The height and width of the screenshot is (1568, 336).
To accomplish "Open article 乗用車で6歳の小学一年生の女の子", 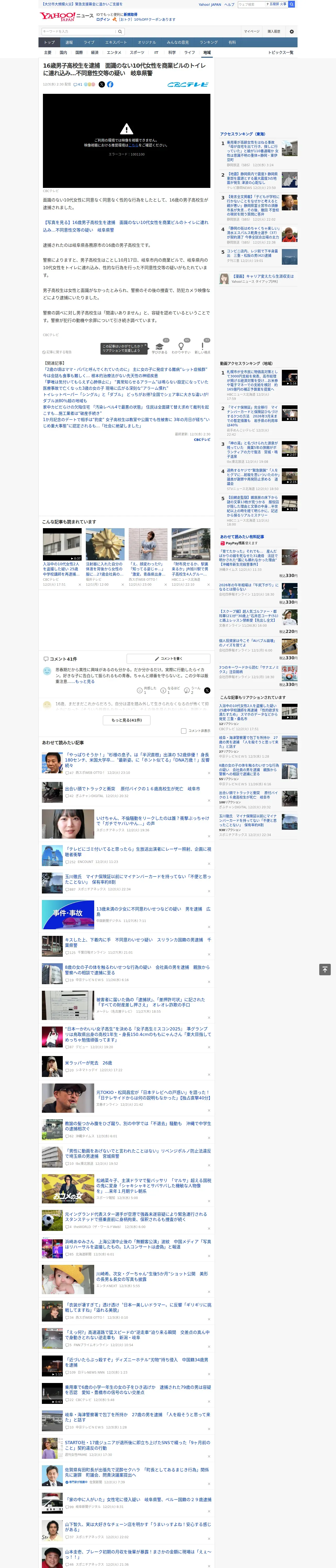I will pyautogui.click(x=138, y=1390).
